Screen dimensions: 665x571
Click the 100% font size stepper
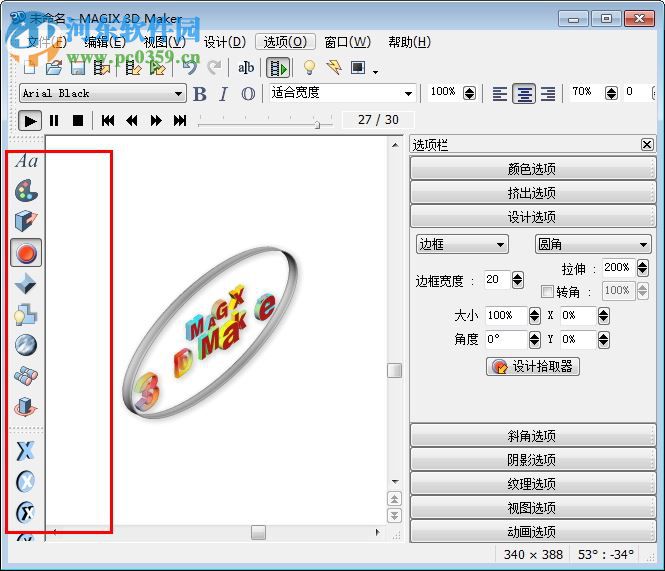pos(469,93)
